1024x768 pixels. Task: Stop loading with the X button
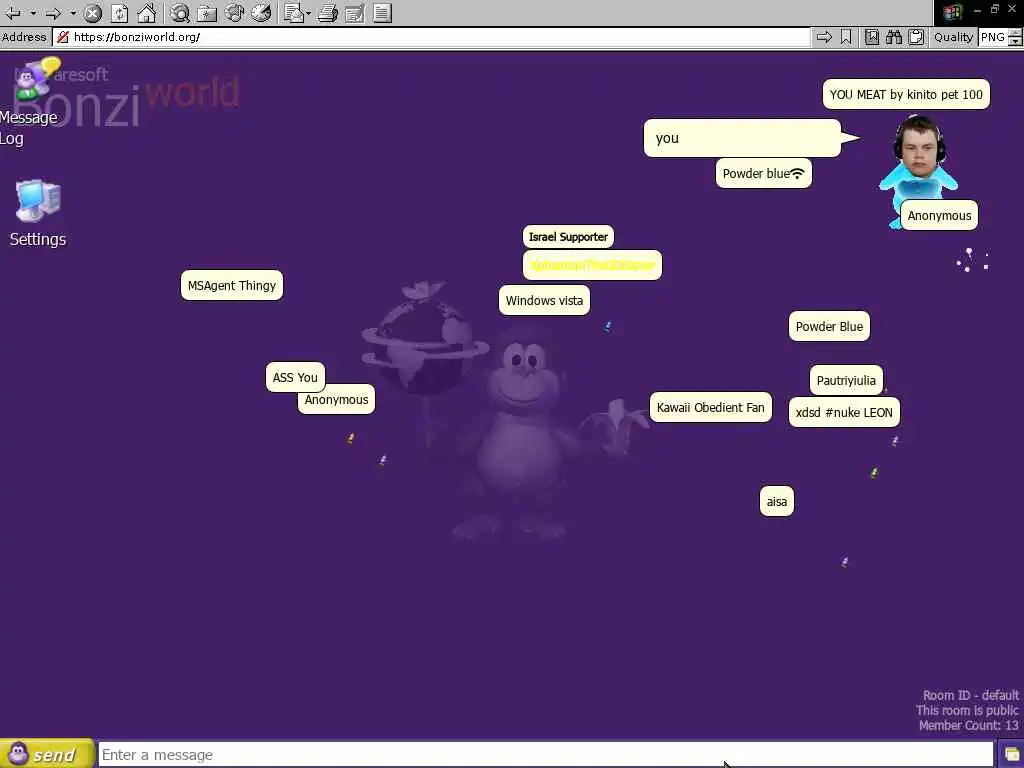(x=93, y=12)
